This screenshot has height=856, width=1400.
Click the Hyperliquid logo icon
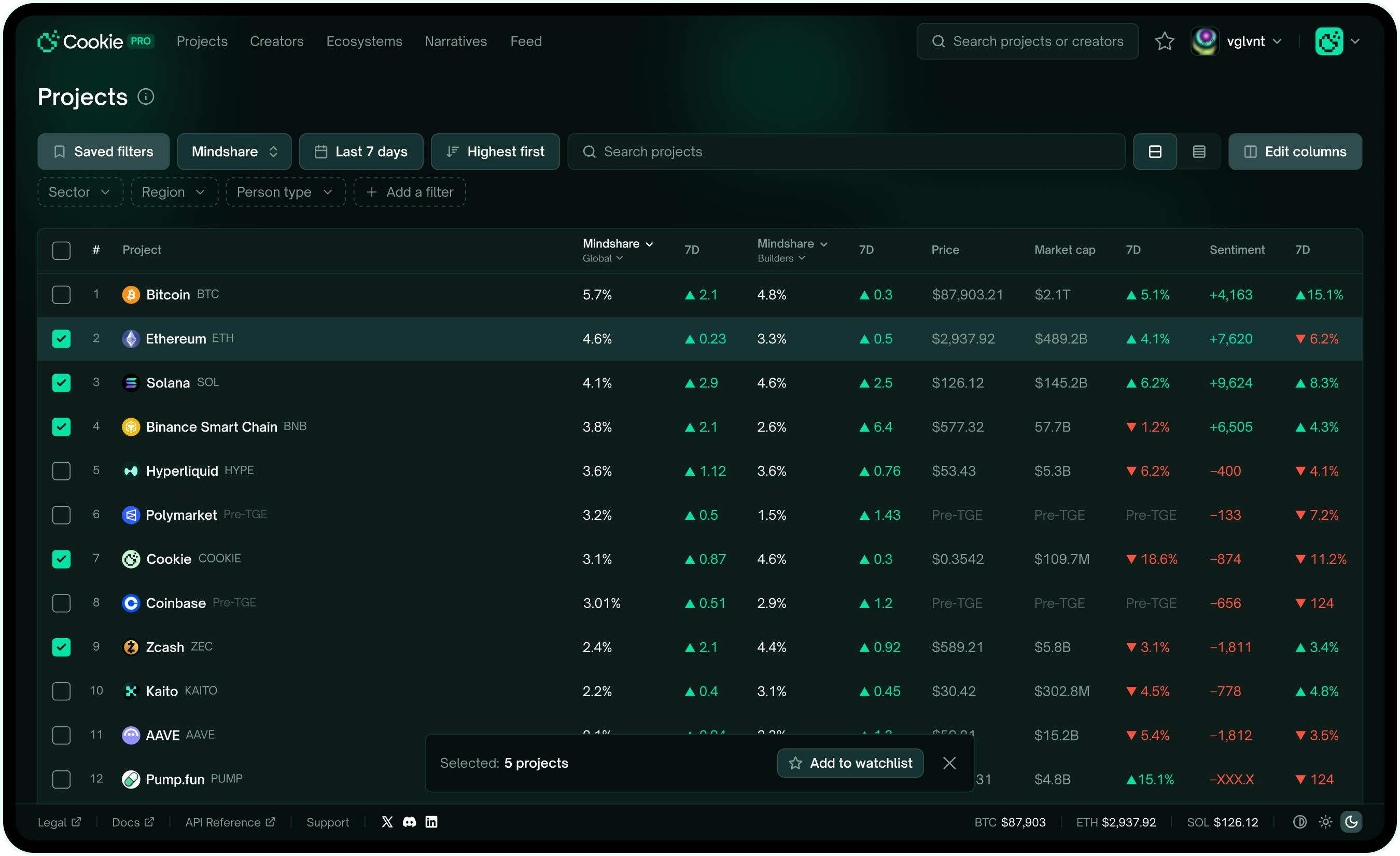click(131, 471)
